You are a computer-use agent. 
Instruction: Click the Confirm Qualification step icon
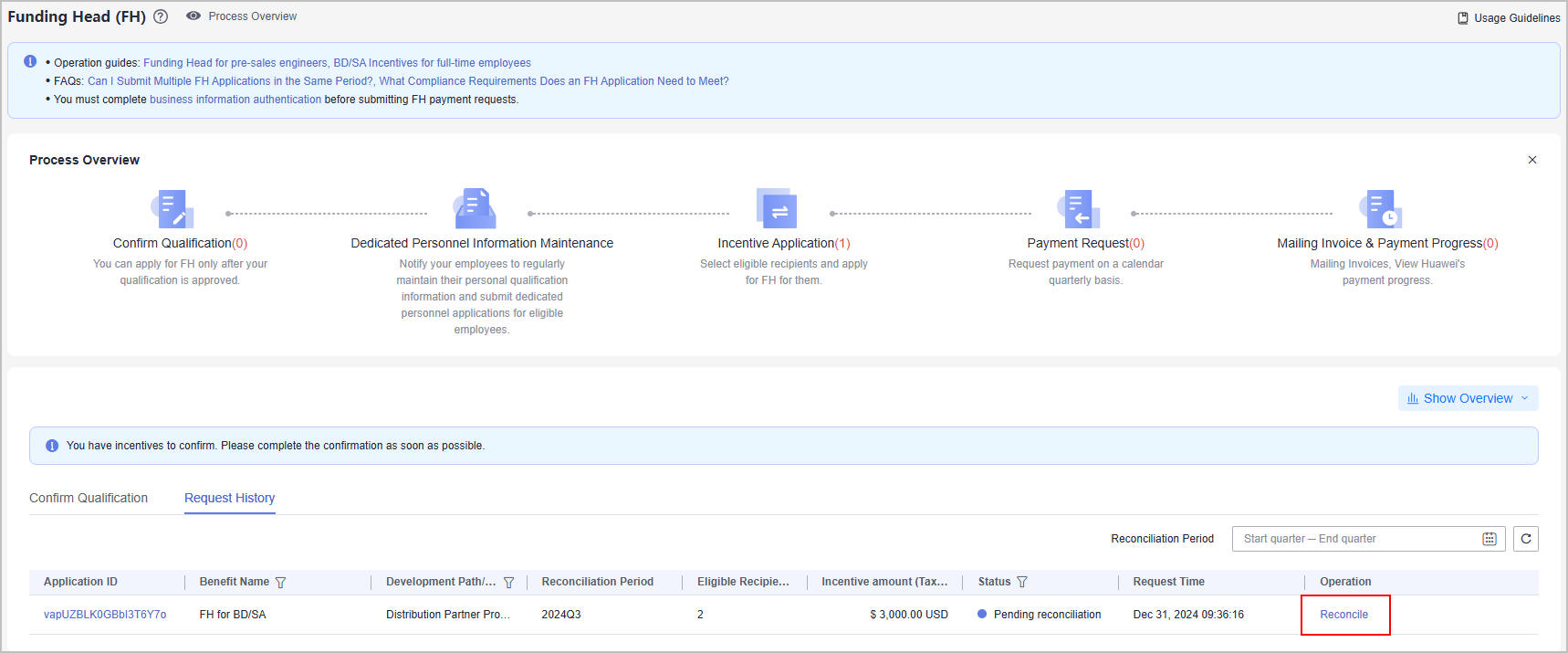tap(172, 209)
